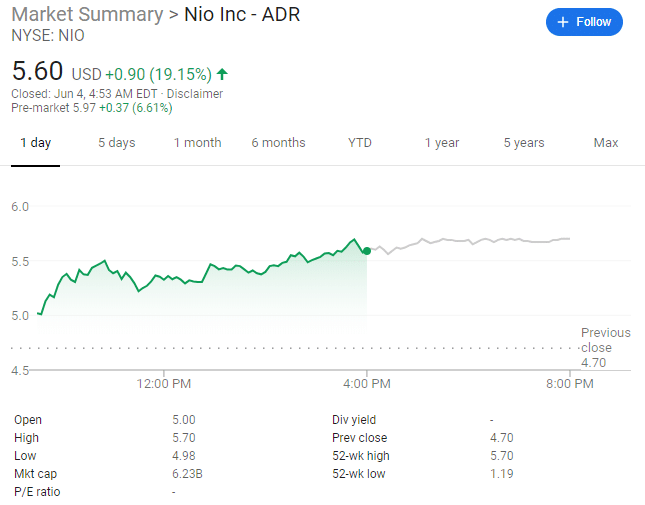Click the 52-wk high value
The width and height of the screenshot is (645, 505).
502,456
